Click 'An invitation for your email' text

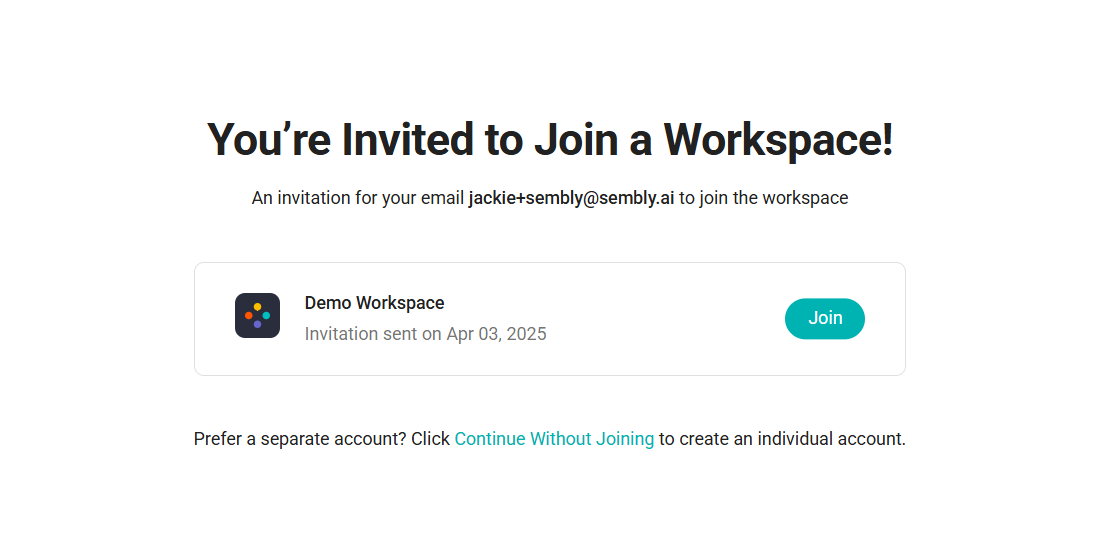(358, 198)
